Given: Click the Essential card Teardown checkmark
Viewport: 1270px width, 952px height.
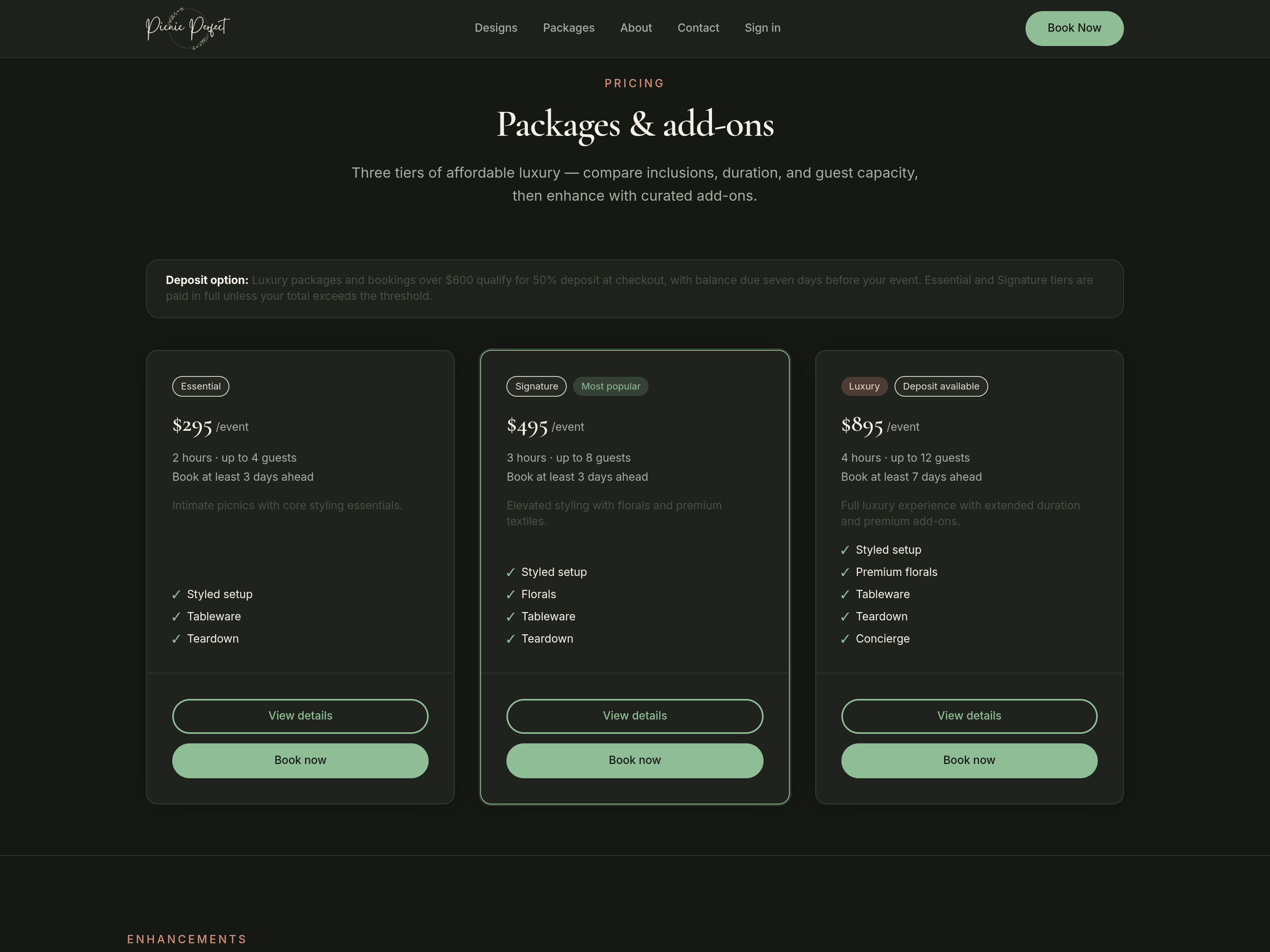Looking at the screenshot, I should click(x=176, y=639).
